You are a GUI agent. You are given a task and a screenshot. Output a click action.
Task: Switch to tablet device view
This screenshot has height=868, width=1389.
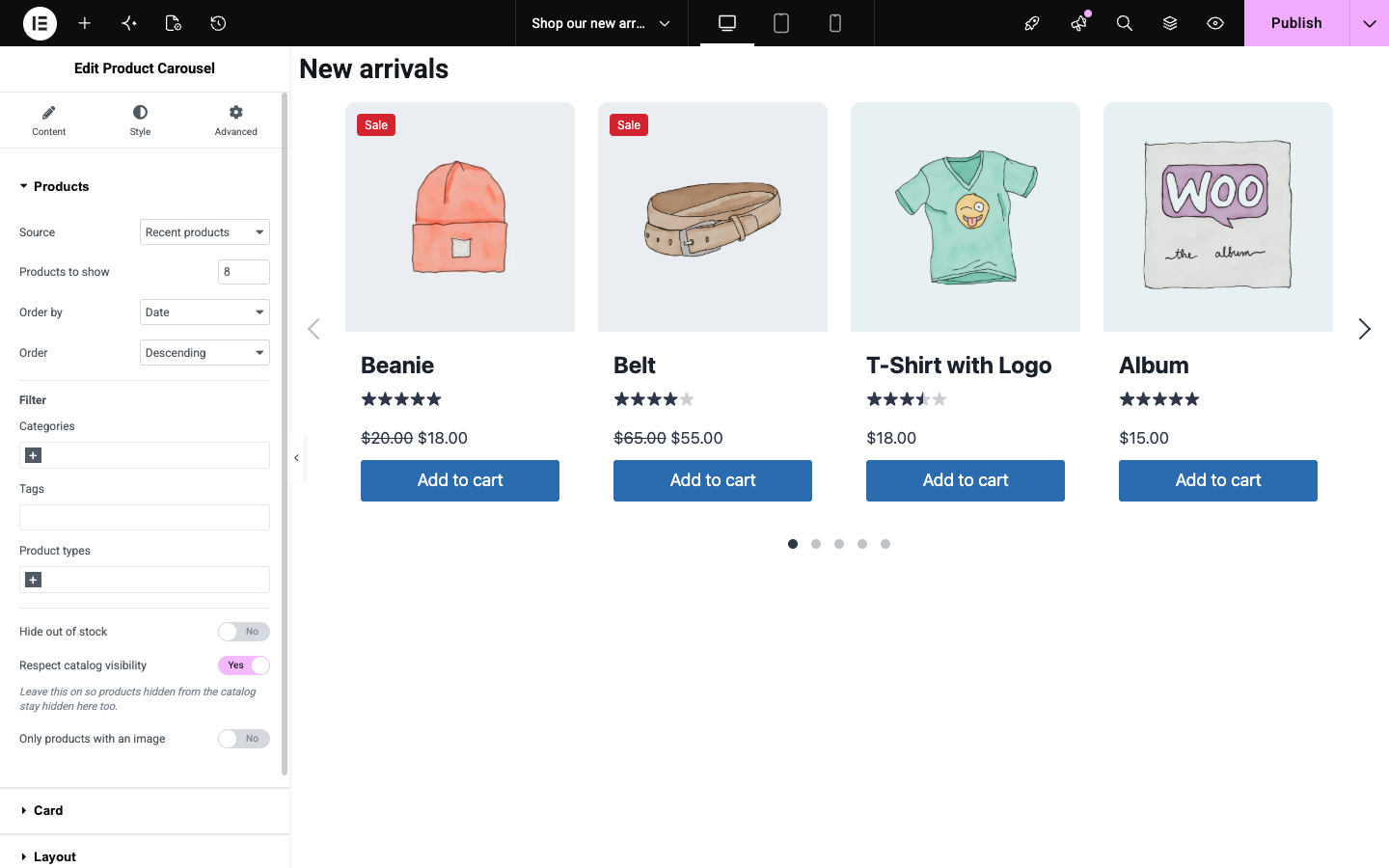tap(781, 23)
